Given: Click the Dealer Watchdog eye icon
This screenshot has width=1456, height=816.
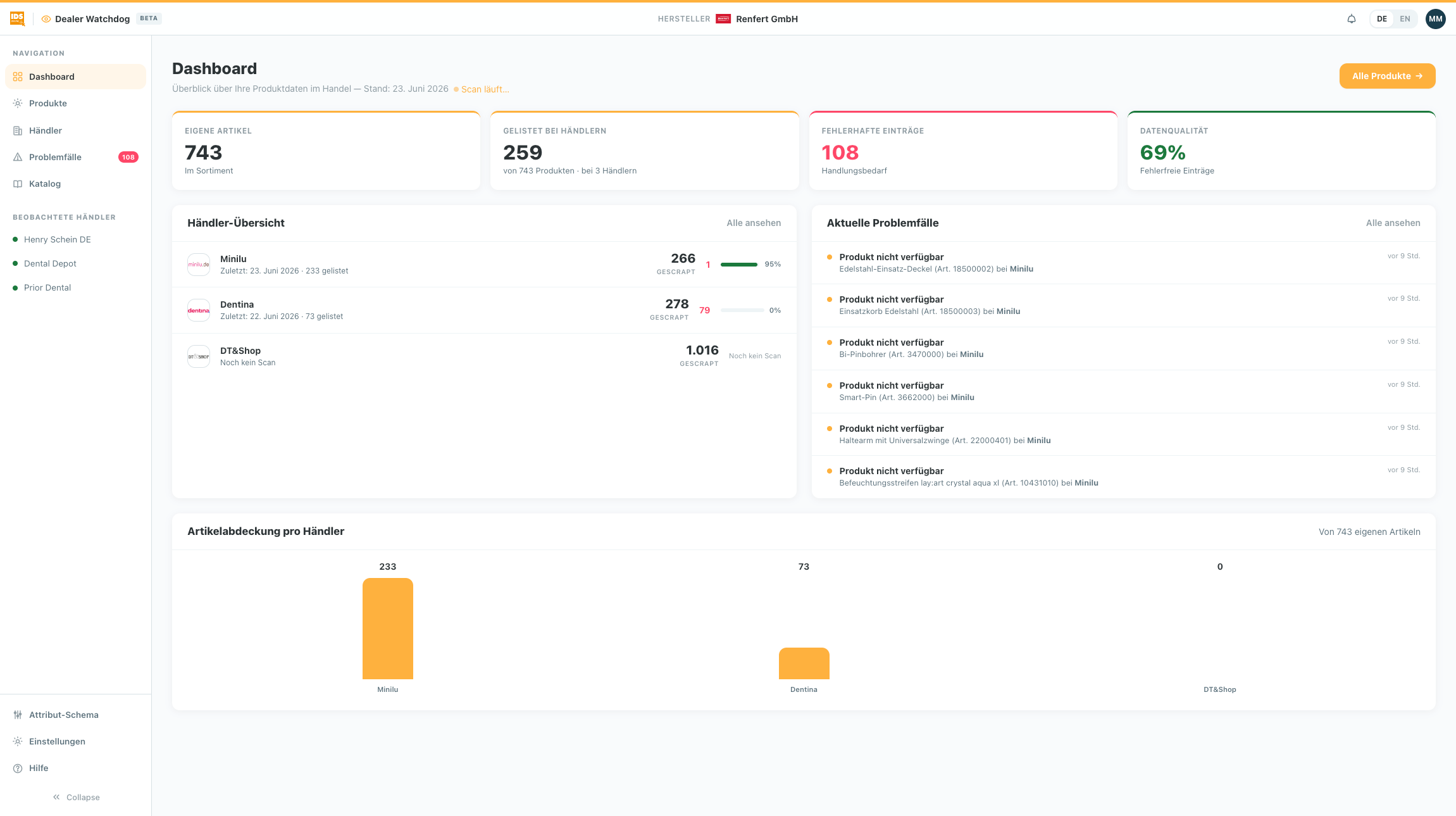Looking at the screenshot, I should click(x=46, y=19).
